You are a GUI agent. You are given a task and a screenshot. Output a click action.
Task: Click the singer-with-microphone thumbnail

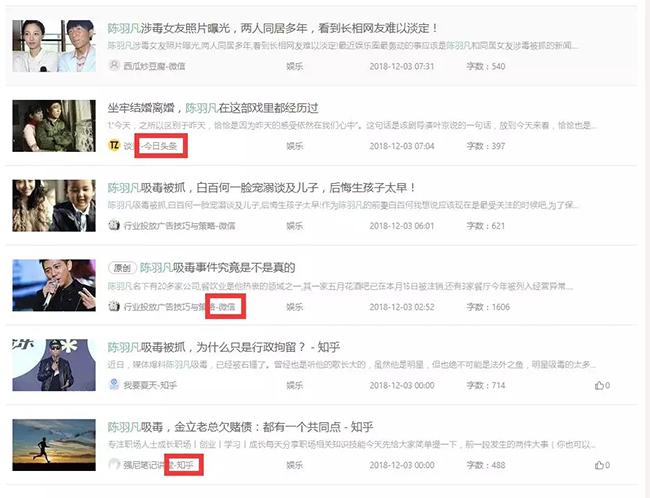pyautogui.click(x=54, y=285)
